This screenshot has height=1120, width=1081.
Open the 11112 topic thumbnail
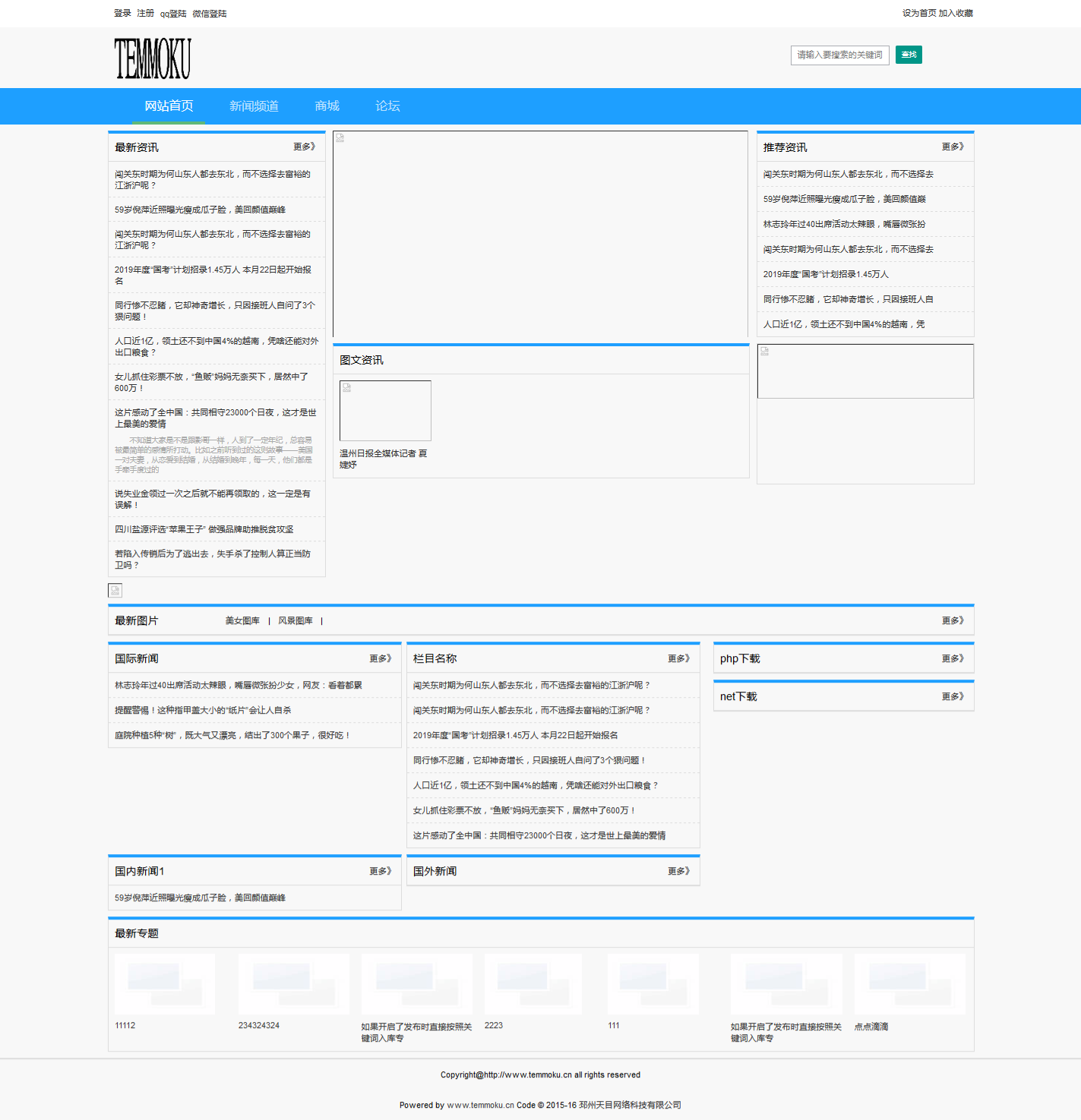click(x=164, y=983)
